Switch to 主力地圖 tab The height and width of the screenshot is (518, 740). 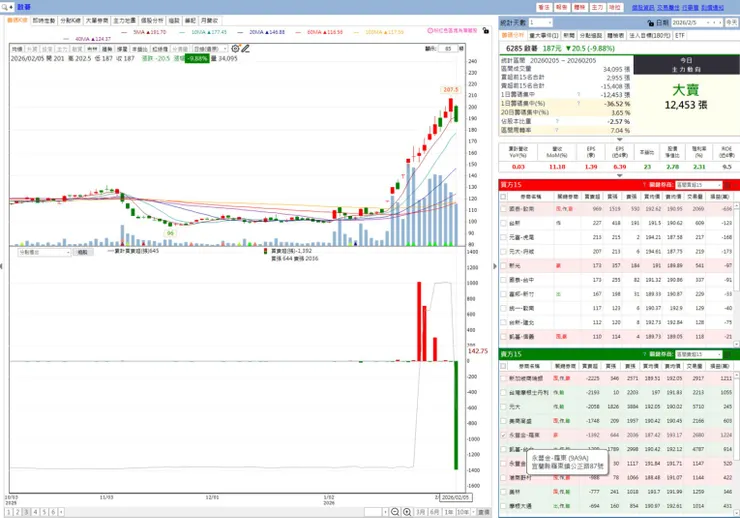click(124, 21)
